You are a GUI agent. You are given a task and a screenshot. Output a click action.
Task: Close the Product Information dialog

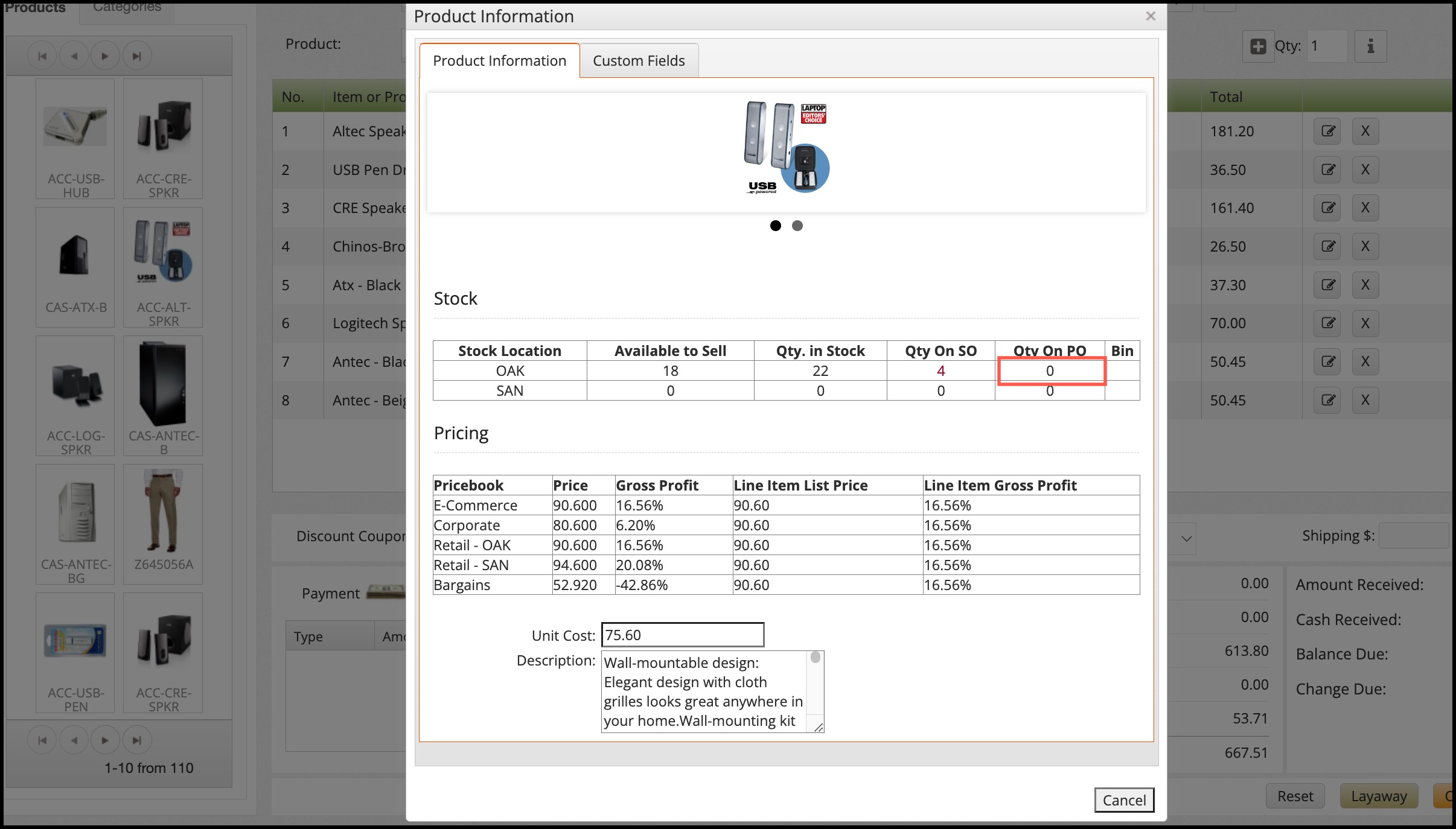1151,16
